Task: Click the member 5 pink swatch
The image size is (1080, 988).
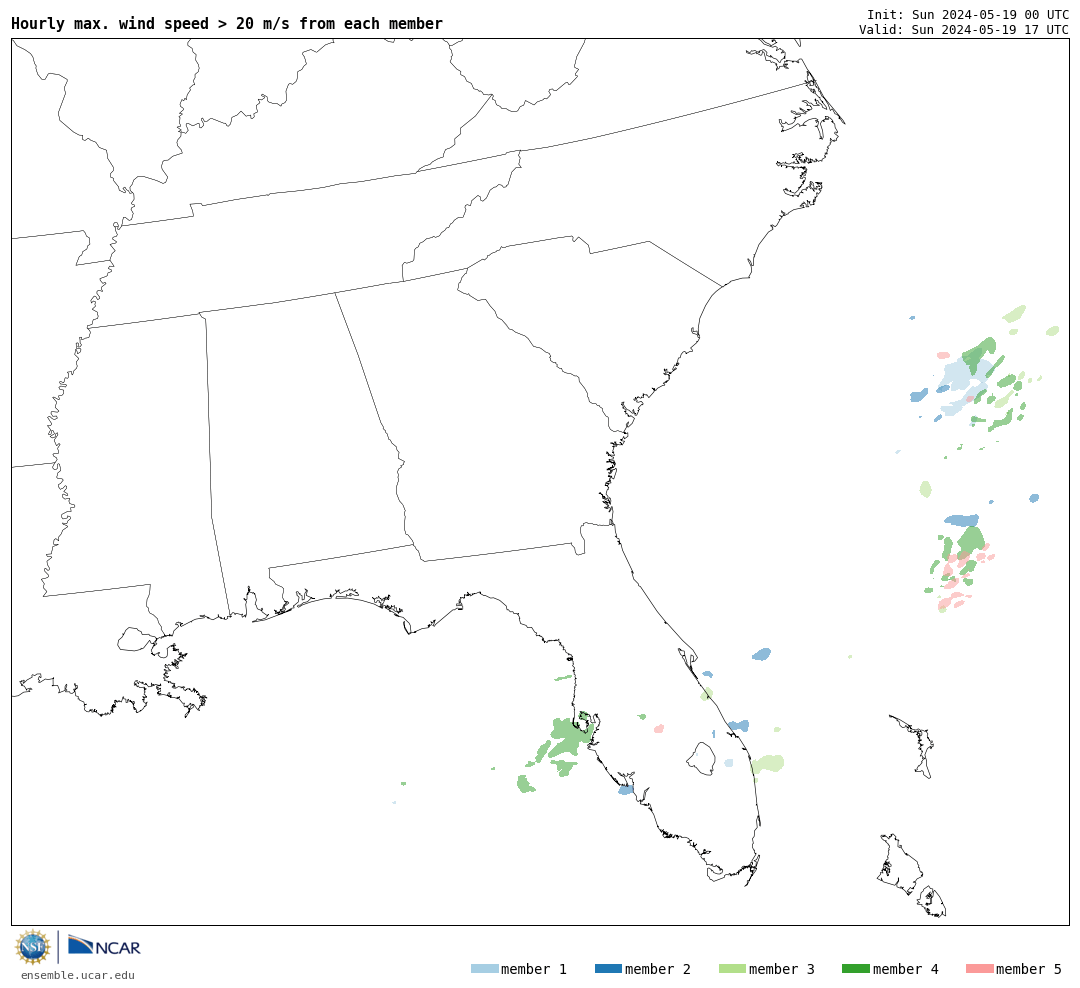Action: coord(979,969)
